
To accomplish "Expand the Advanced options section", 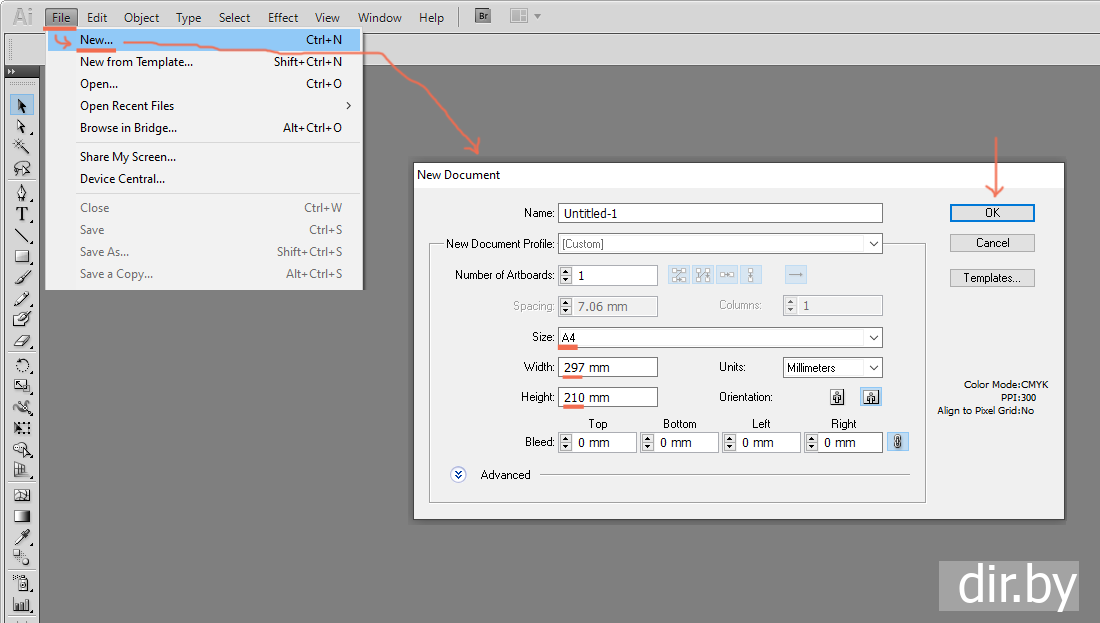I will (459, 475).
